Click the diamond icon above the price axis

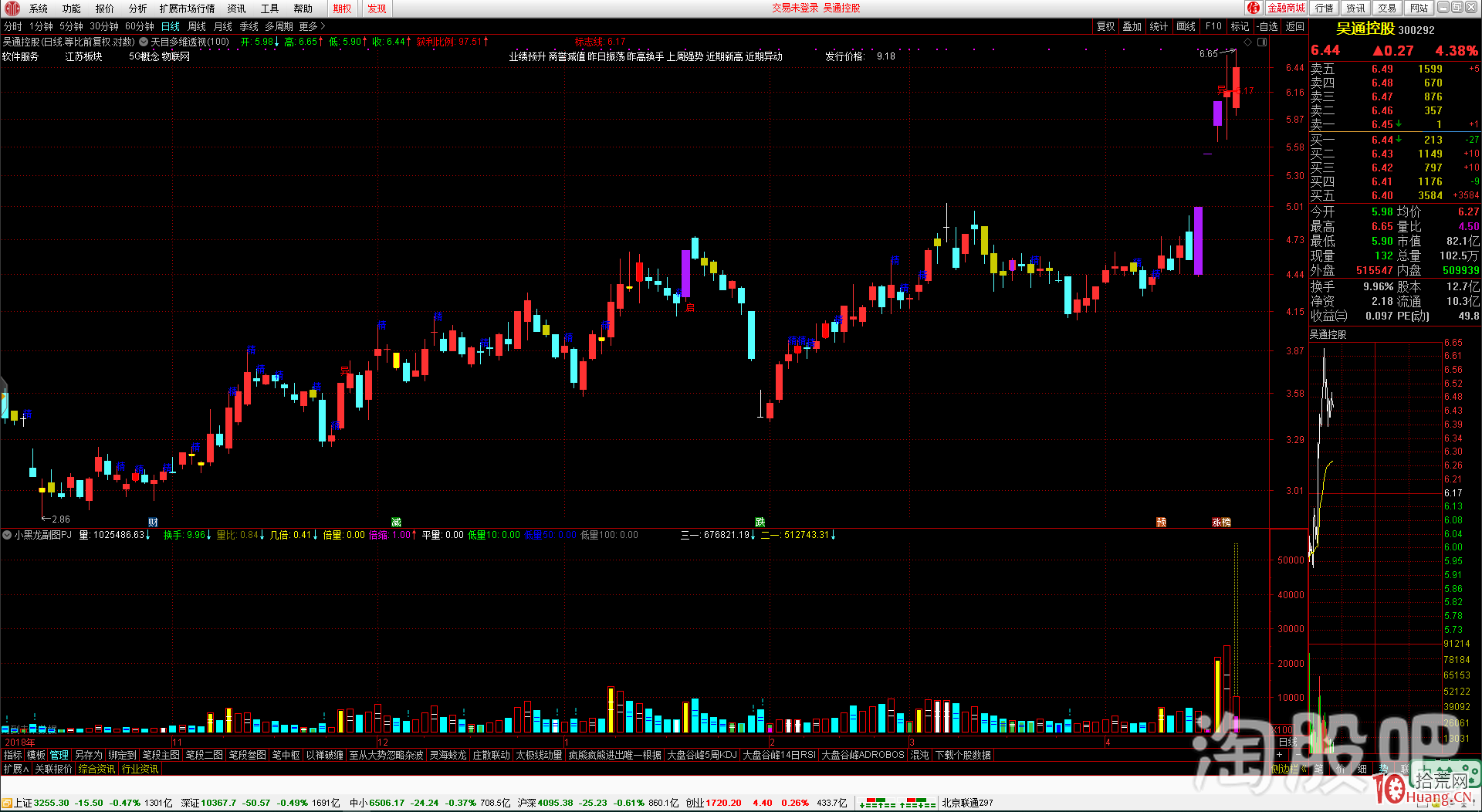click(1247, 42)
